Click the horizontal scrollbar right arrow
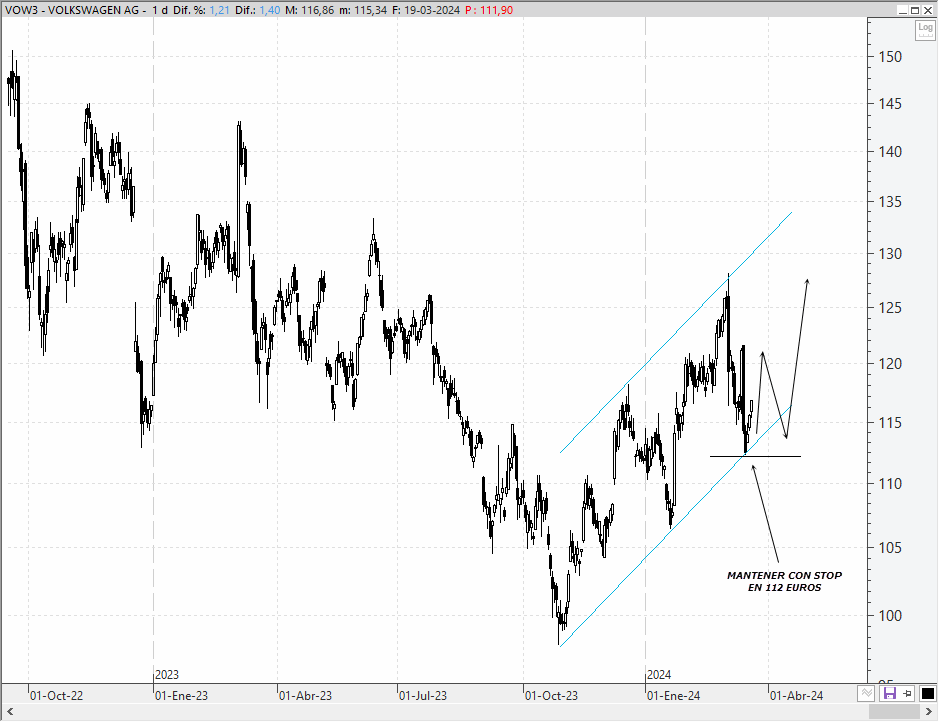 pos(929,712)
